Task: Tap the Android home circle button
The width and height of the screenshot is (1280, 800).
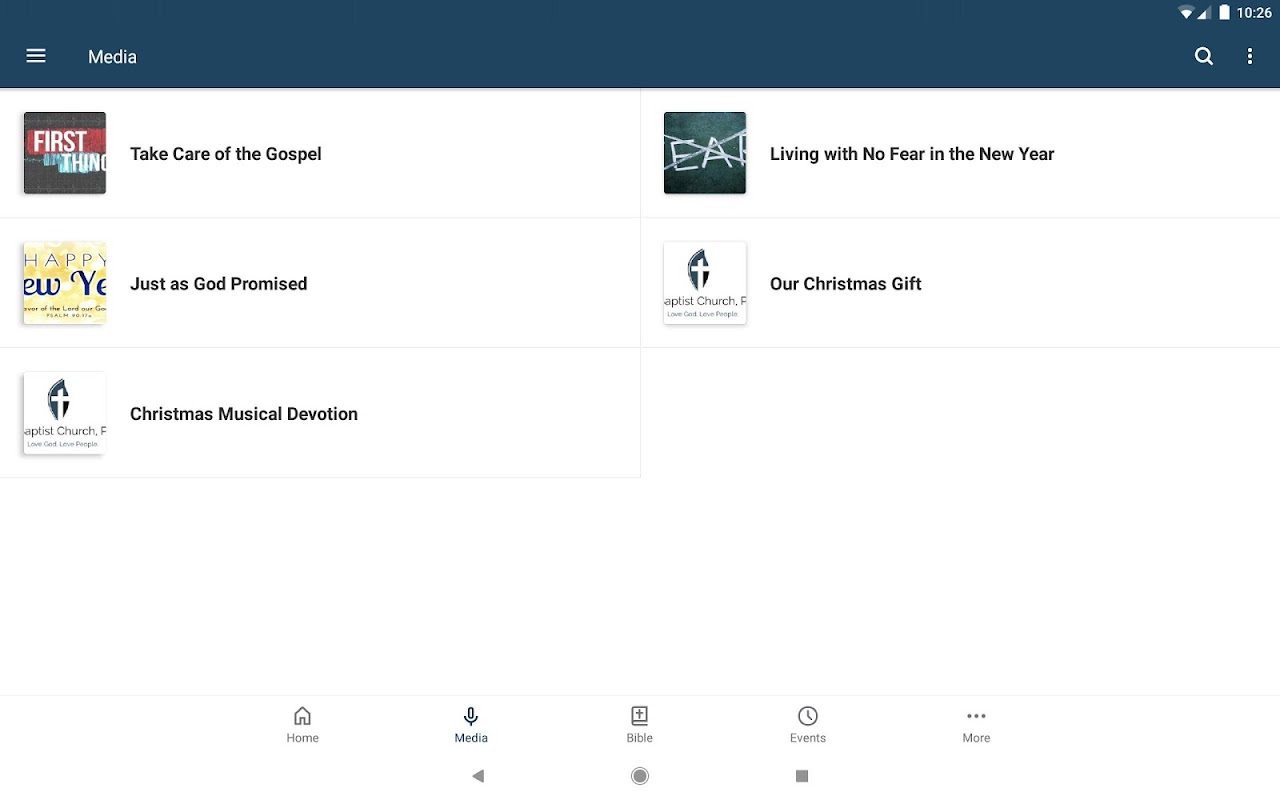Action: click(640, 776)
